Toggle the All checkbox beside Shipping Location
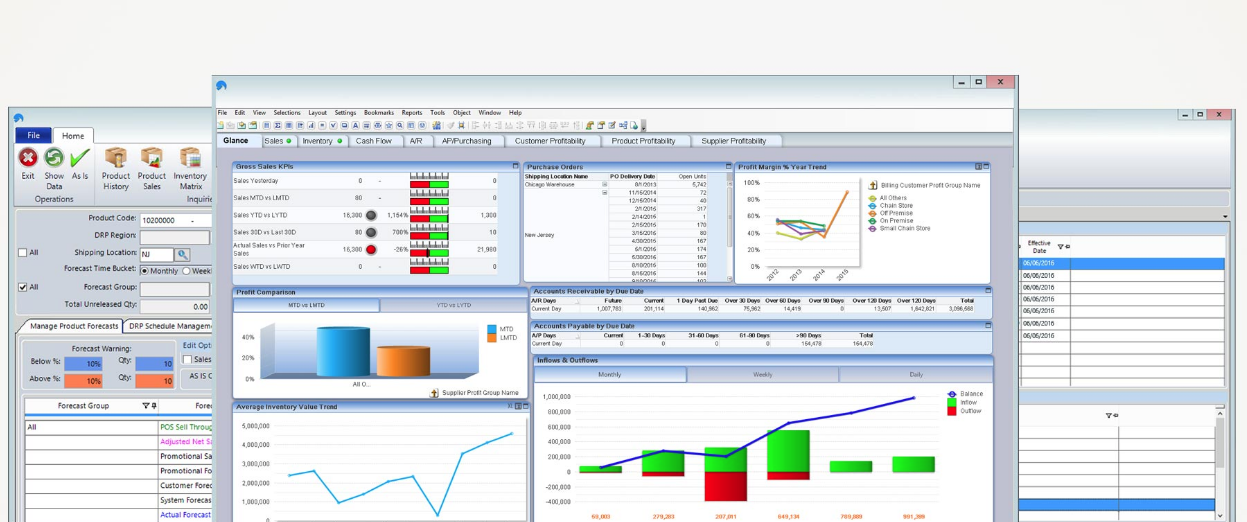Viewport: 1247px width, 522px height. pyautogui.click(x=23, y=253)
